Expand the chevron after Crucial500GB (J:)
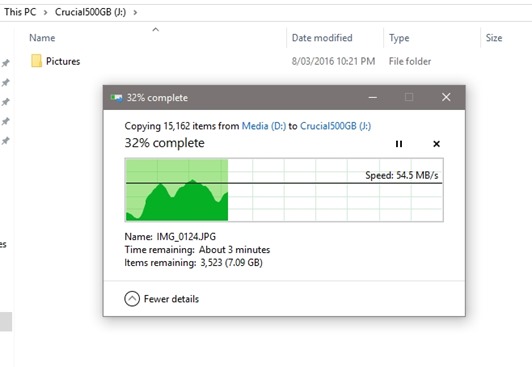The height and width of the screenshot is (367, 532). (x=135, y=13)
